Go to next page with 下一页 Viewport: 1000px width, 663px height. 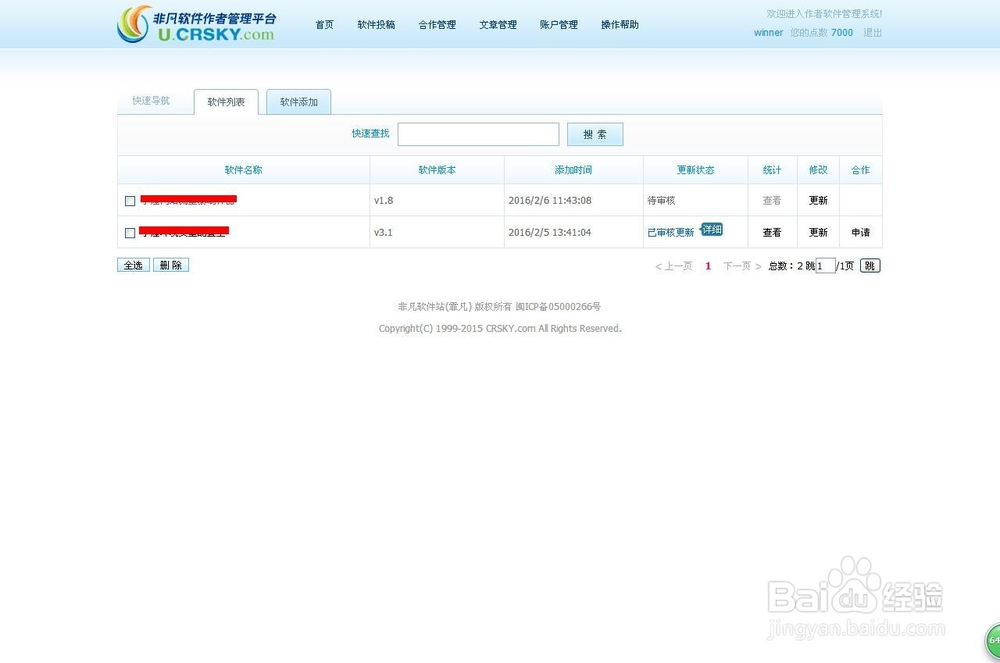pyautogui.click(x=737, y=265)
